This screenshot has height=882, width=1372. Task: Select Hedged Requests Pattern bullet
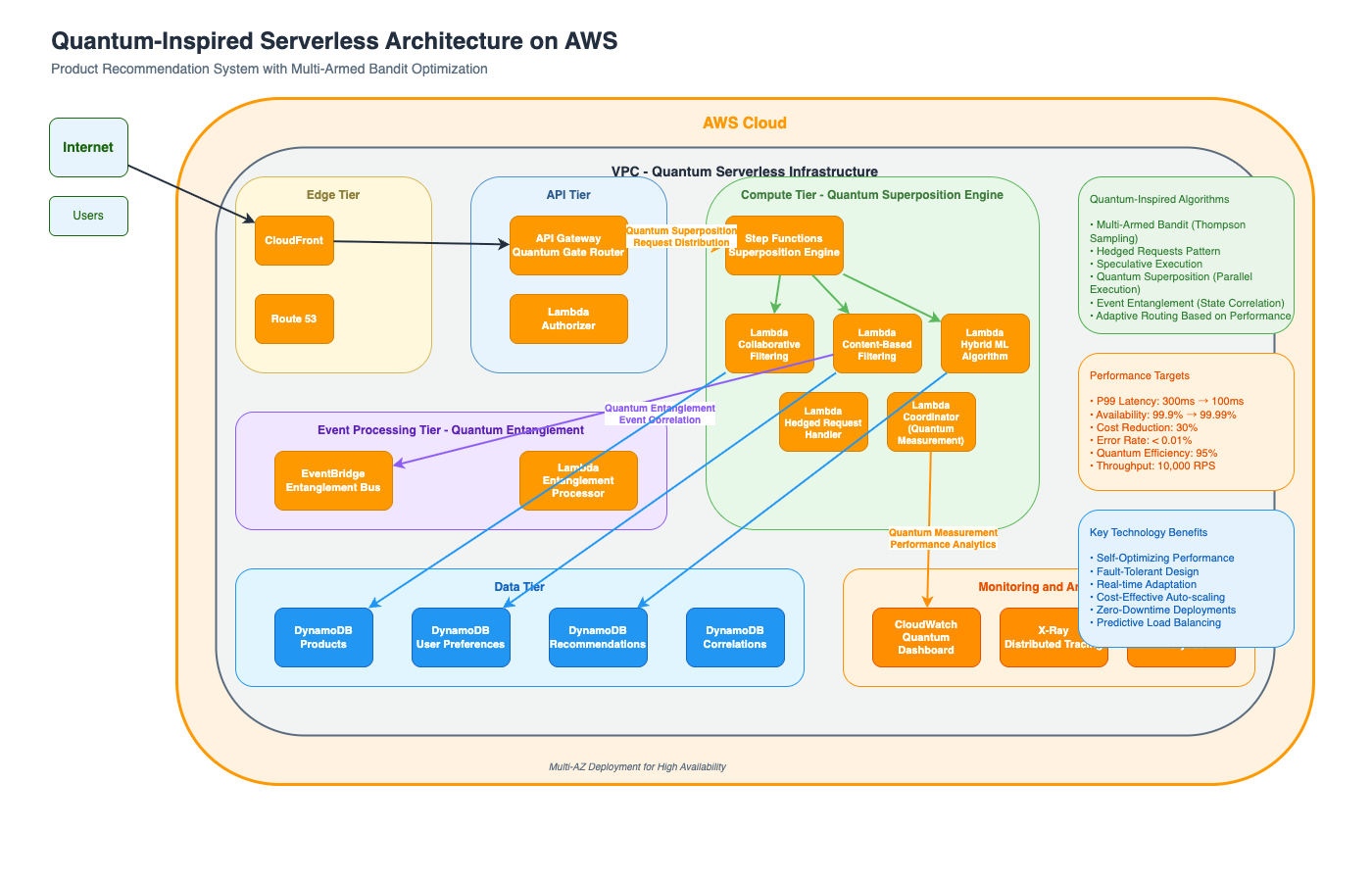1155,251
